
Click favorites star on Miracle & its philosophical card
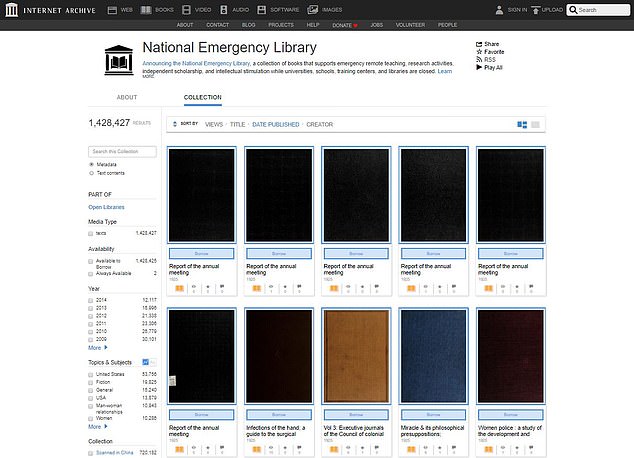(440, 449)
